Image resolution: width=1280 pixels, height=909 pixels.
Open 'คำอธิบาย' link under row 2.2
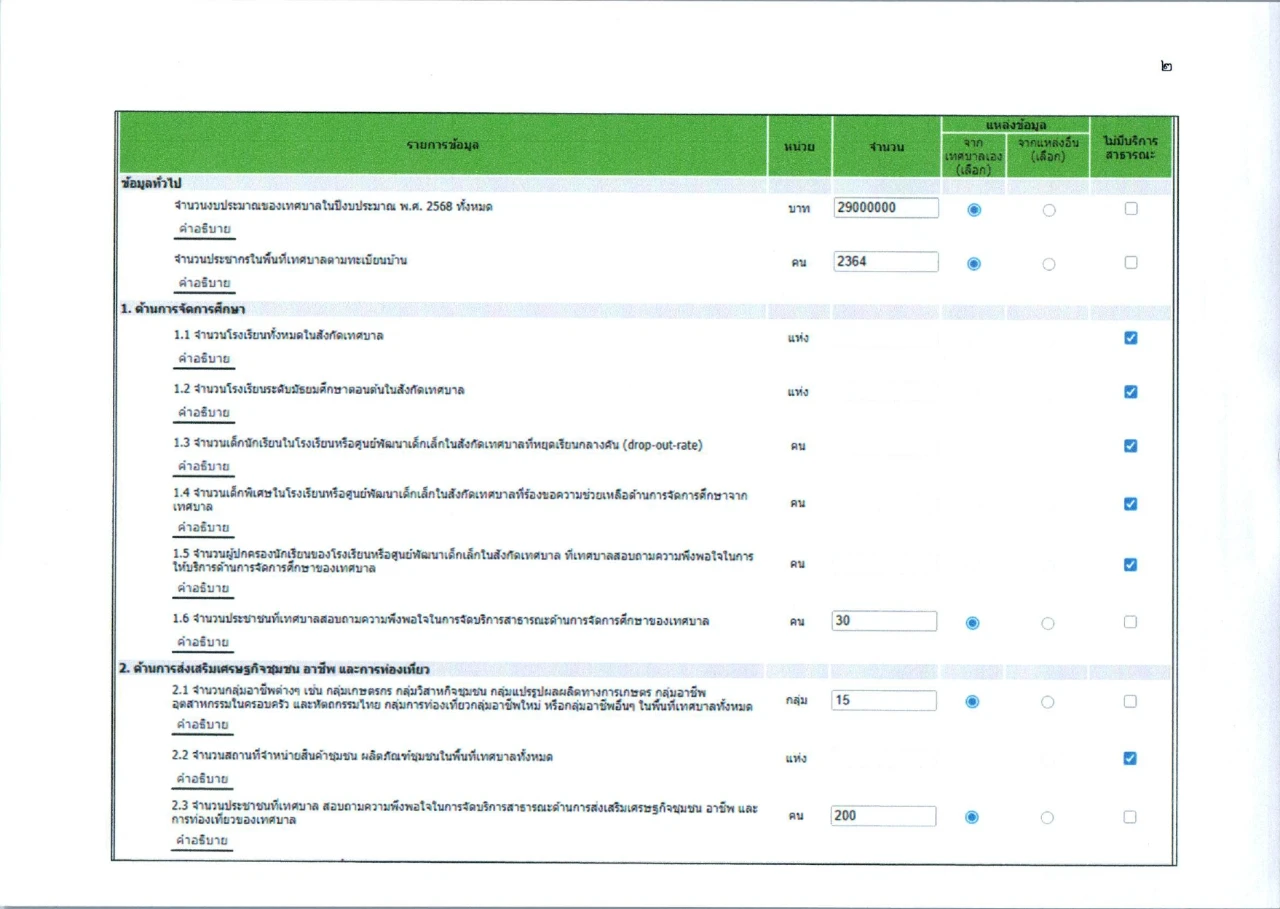[203, 778]
